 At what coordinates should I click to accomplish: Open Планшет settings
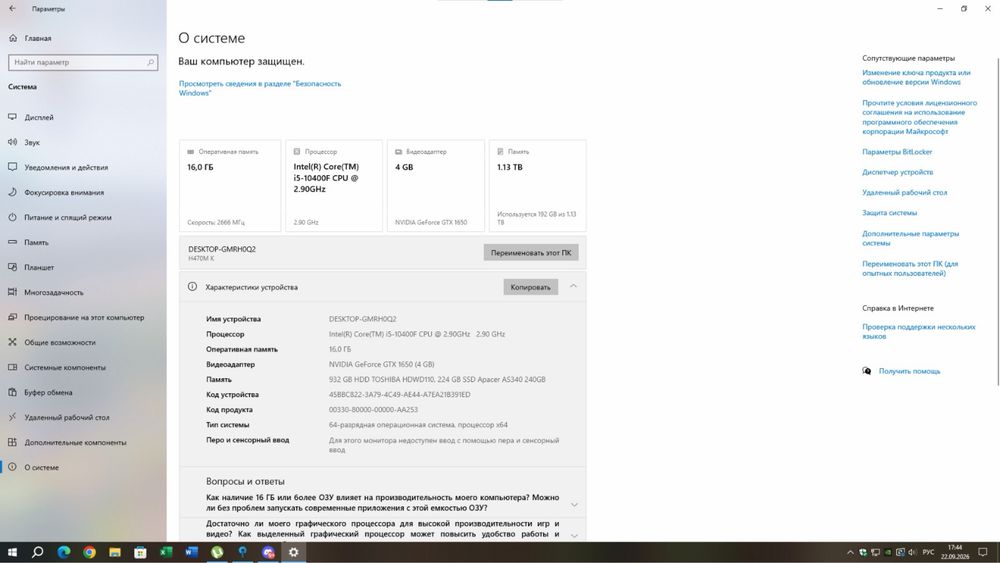tap(39, 267)
